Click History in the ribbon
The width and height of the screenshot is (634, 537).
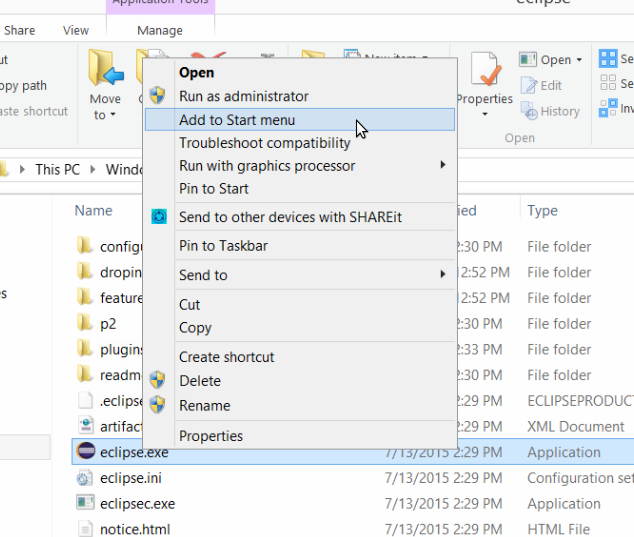(x=550, y=111)
